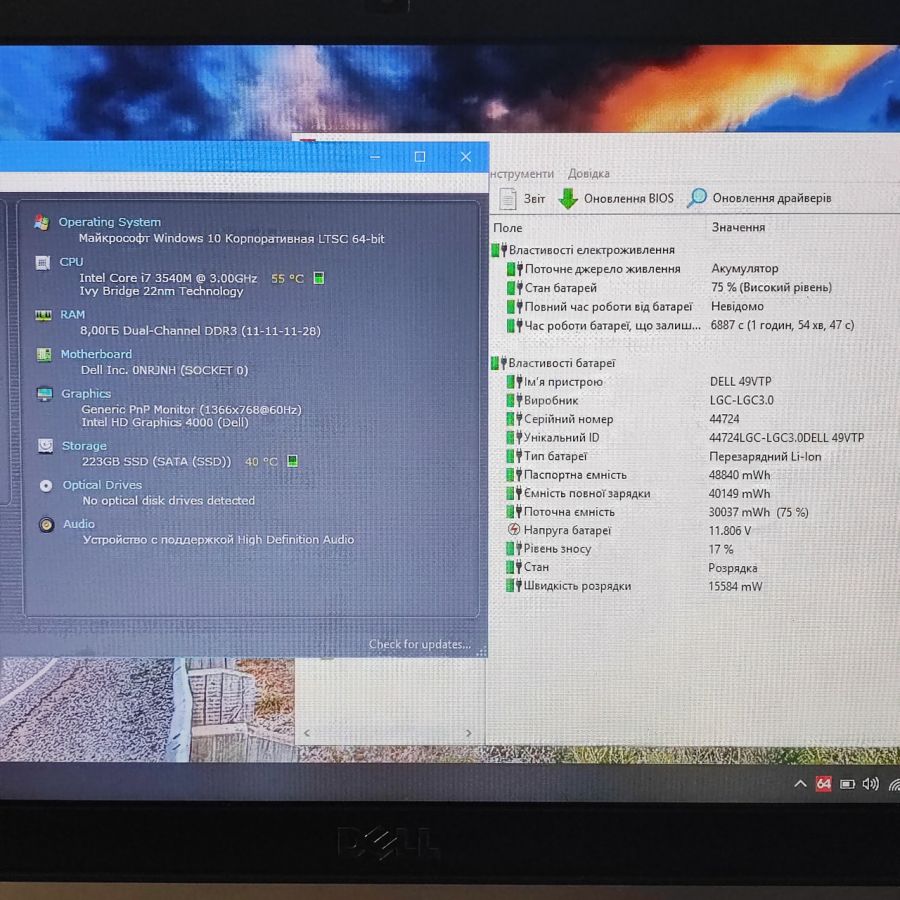Open the Інструменти menu in AIDA64

coord(522,173)
